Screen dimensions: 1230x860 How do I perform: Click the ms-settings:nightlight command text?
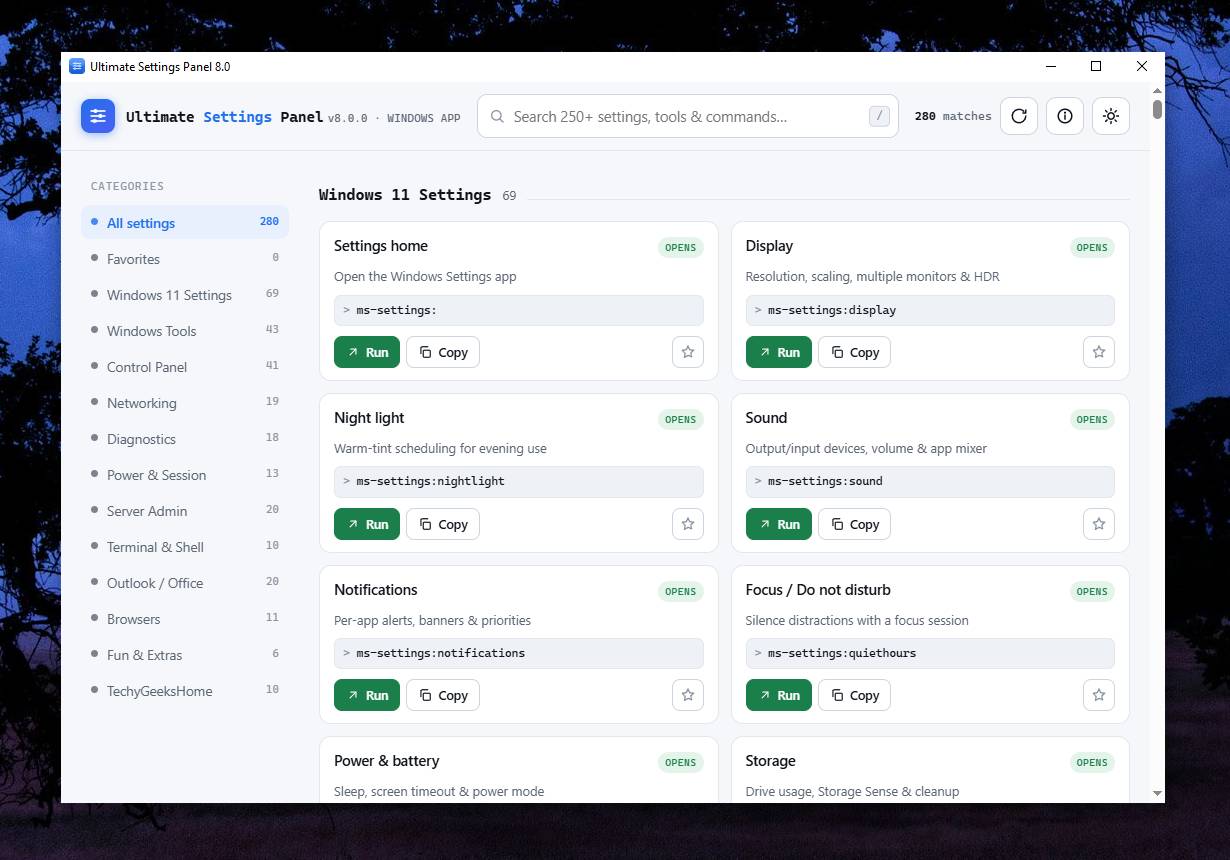[430, 481]
